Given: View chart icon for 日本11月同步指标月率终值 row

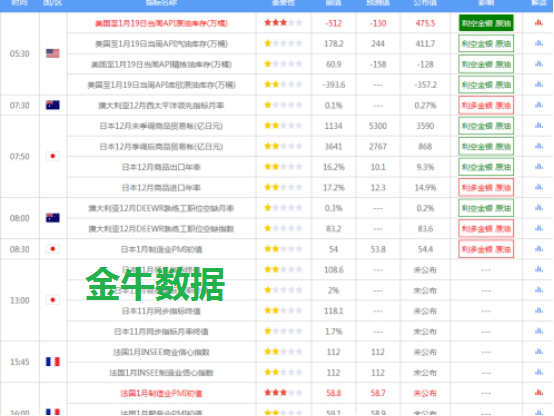Looking at the screenshot, I should (x=539, y=331).
